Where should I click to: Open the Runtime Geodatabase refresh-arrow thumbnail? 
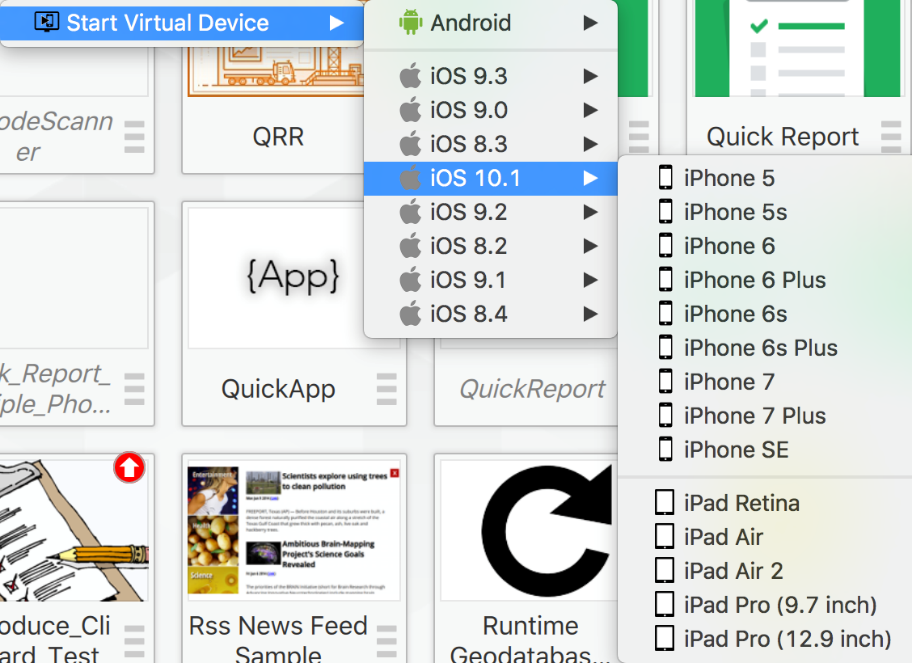tap(529, 530)
